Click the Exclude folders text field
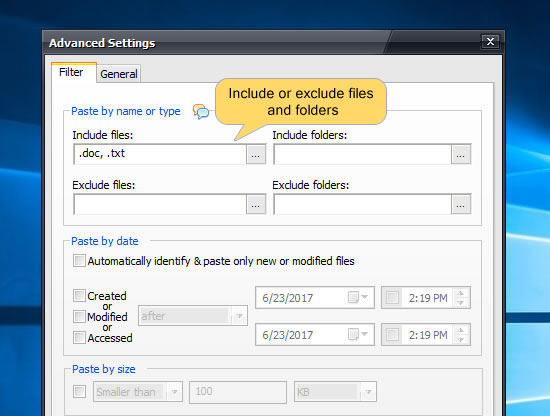The image size is (550, 416). [x=362, y=204]
